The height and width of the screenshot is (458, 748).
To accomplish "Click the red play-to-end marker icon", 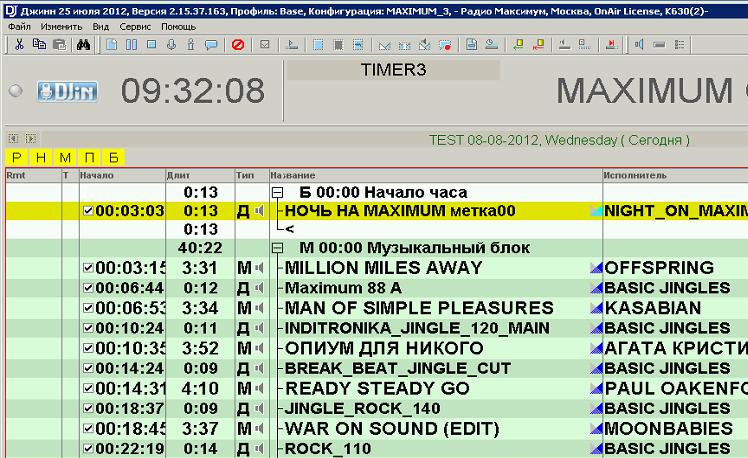I will pos(611,45).
